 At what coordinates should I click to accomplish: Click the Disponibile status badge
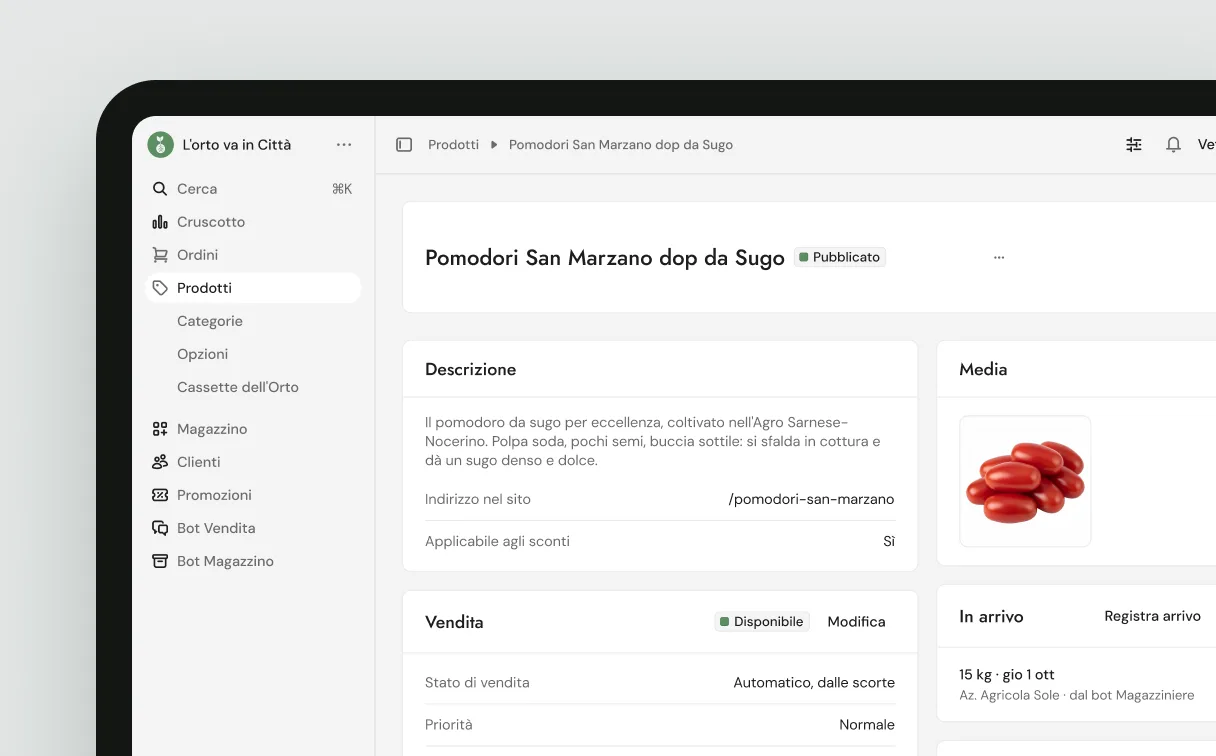pos(762,622)
